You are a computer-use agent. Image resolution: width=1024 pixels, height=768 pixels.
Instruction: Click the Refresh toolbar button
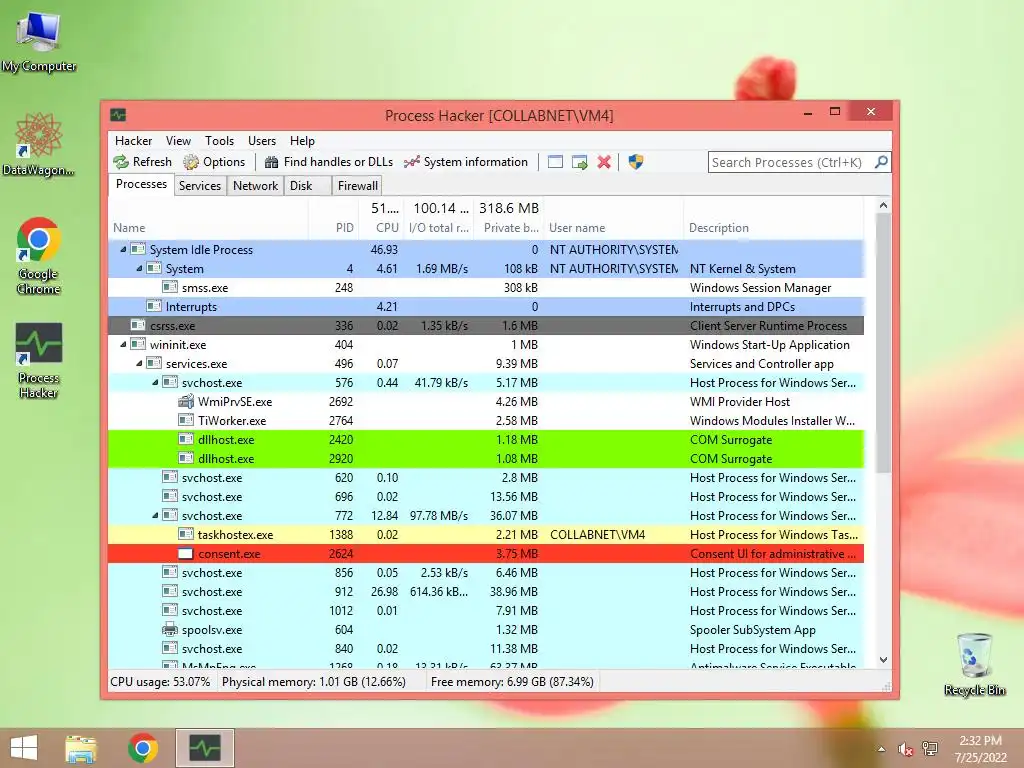(x=142, y=162)
